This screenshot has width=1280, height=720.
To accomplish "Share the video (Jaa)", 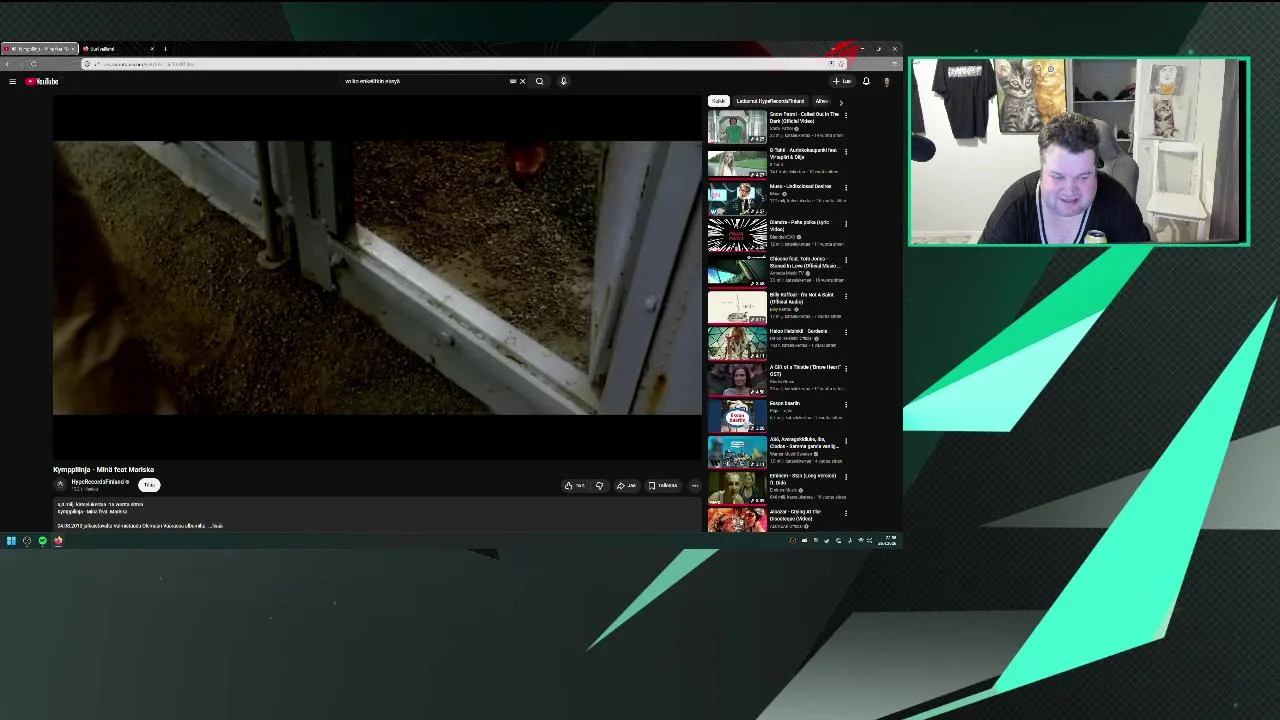I will (626, 485).
